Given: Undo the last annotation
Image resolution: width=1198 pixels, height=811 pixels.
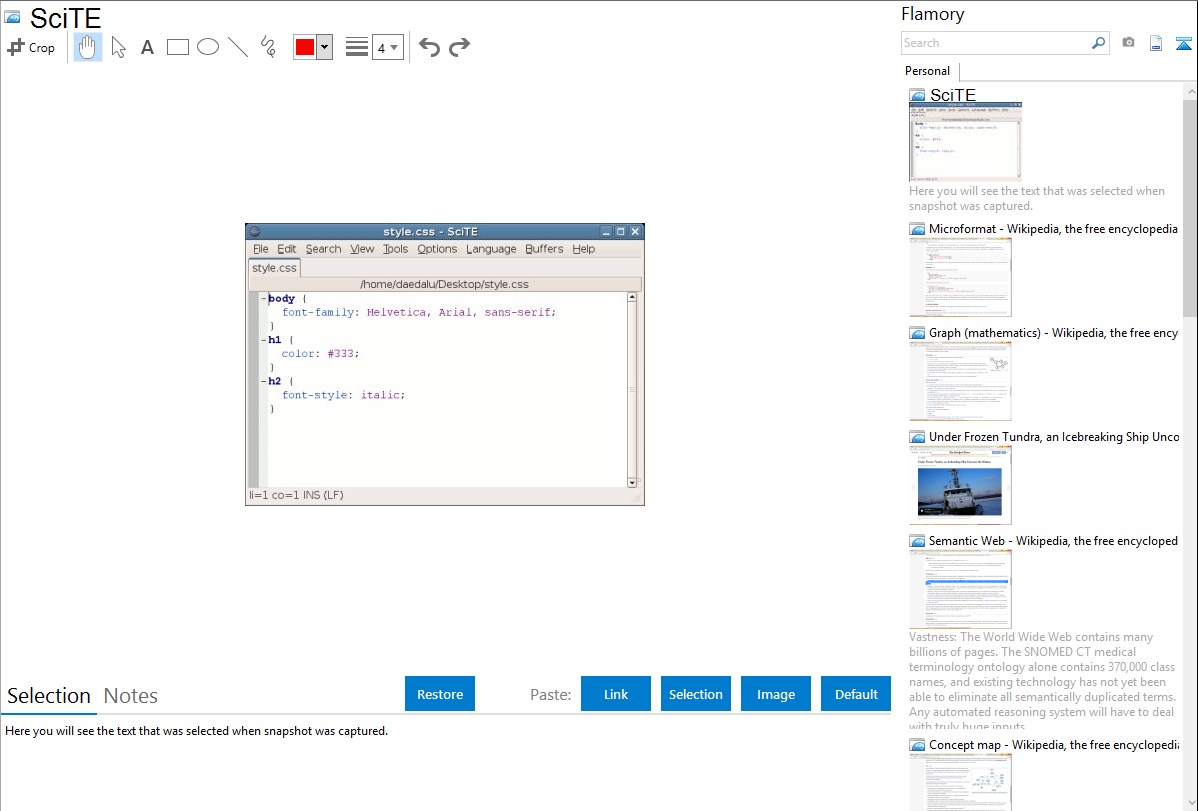Looking at the screenshot, I should pos(429,47).
